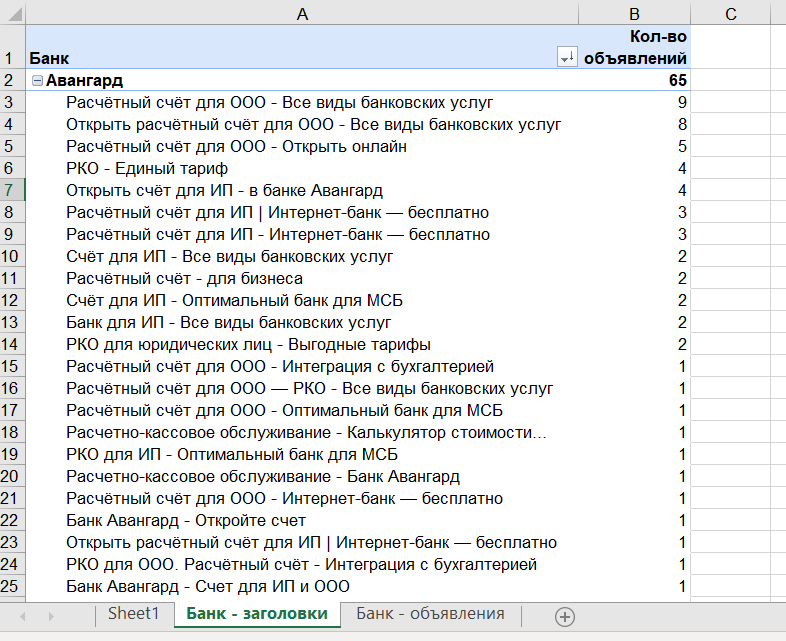Select cell 'РКО для ИП - Оптимальный банк для МСБ'

[302, 455]
